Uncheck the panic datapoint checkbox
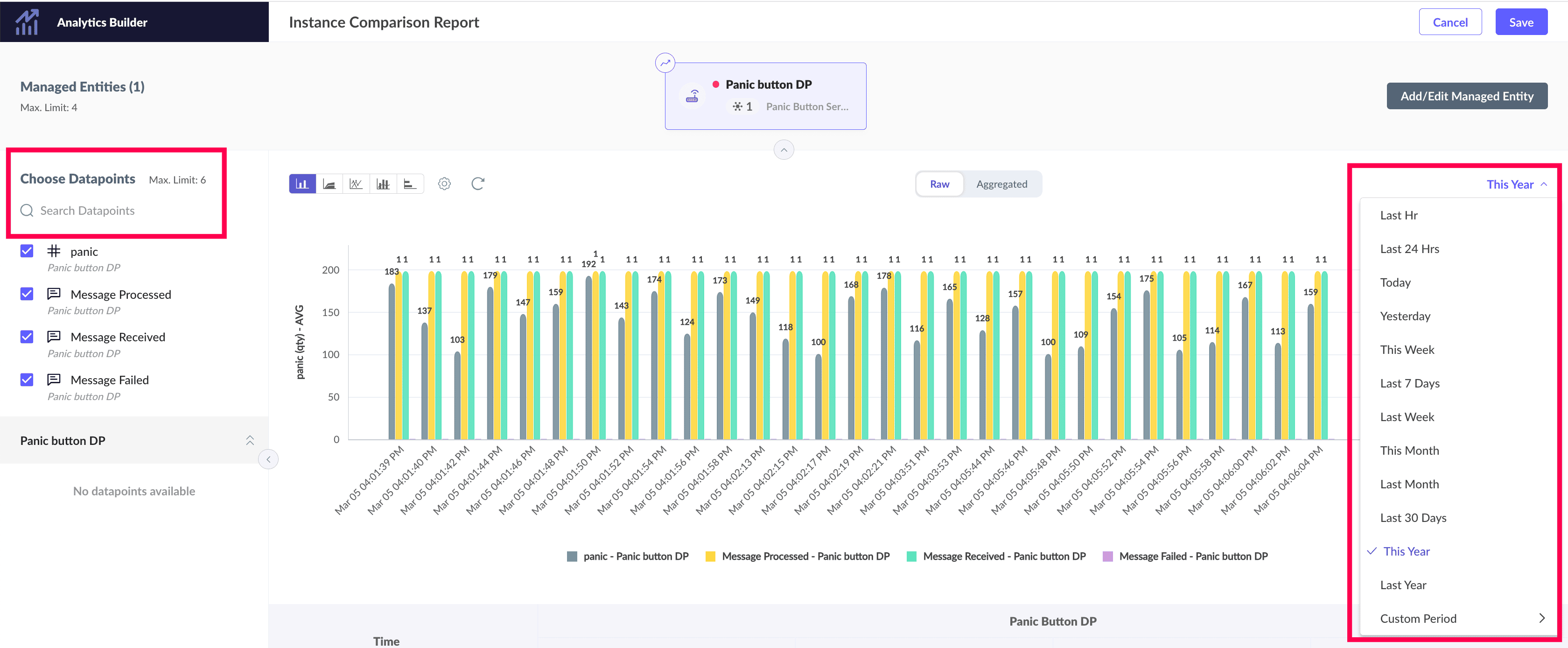The width and height of the screenshot is (1568, 648). pyautogui.click(x=27, y=251)
